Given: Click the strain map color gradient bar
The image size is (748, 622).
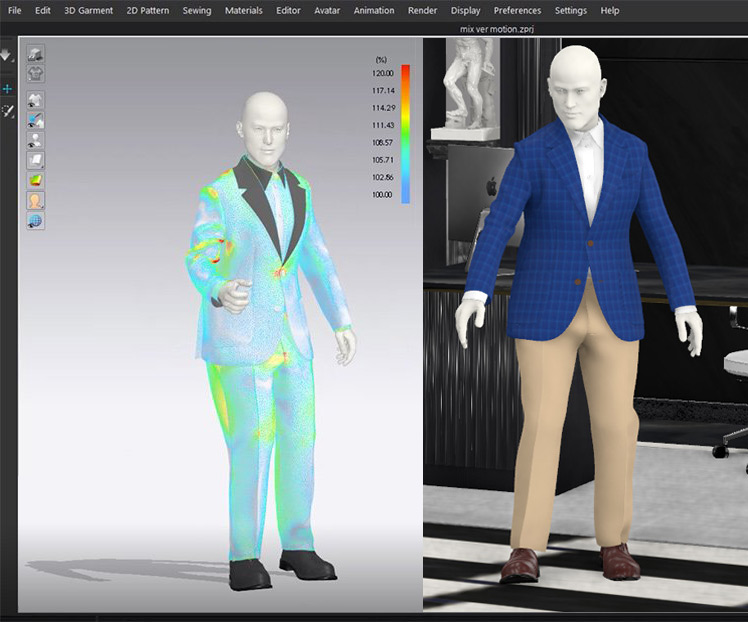Looking at the screenshot, I should pos(405,134).
